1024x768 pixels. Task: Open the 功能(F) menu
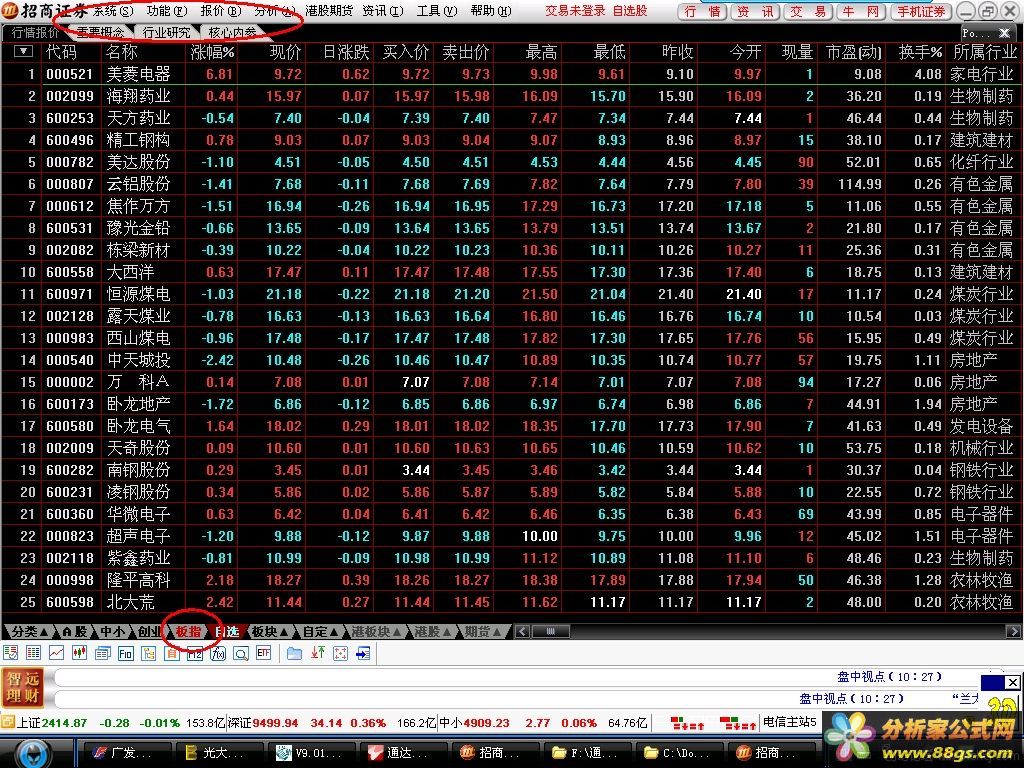[x=167, y=11]
